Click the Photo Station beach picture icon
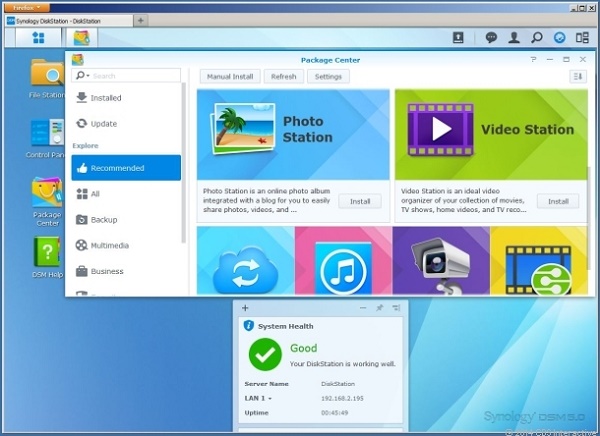600x436 pixels. [x=243, y=129]
